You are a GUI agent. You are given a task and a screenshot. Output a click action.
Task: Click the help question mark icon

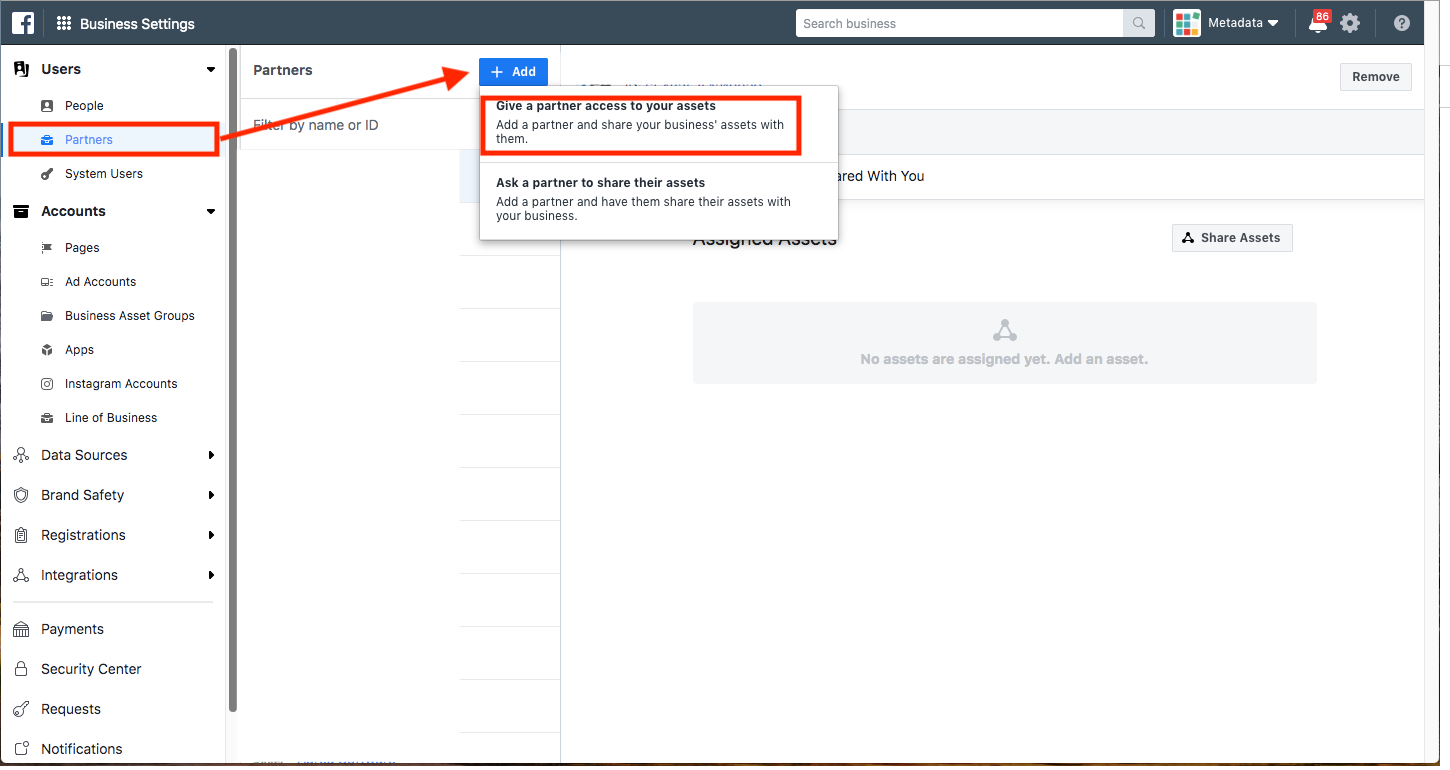point(1402,23)
